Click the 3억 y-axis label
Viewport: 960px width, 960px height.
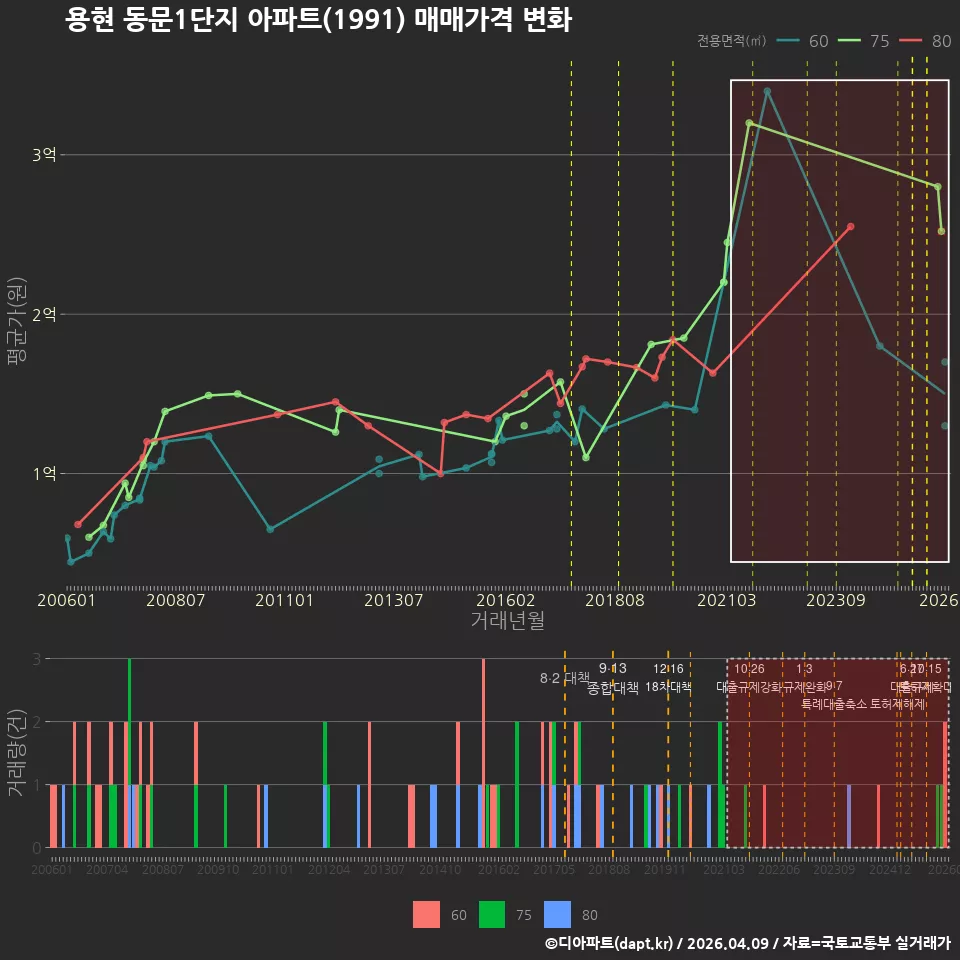(44, 154)
